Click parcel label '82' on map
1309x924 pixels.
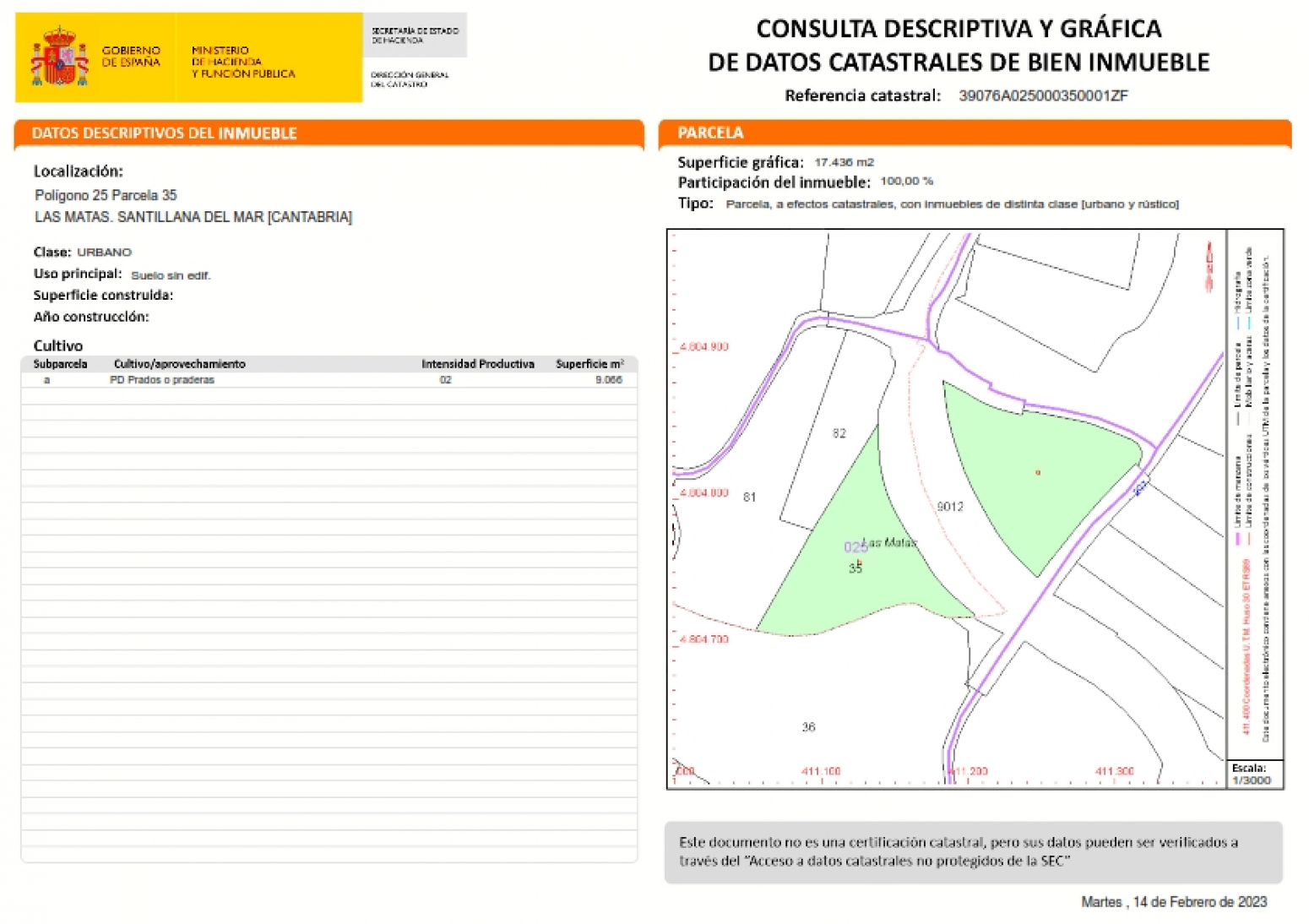pyautogui.click(x=839, y=433)
